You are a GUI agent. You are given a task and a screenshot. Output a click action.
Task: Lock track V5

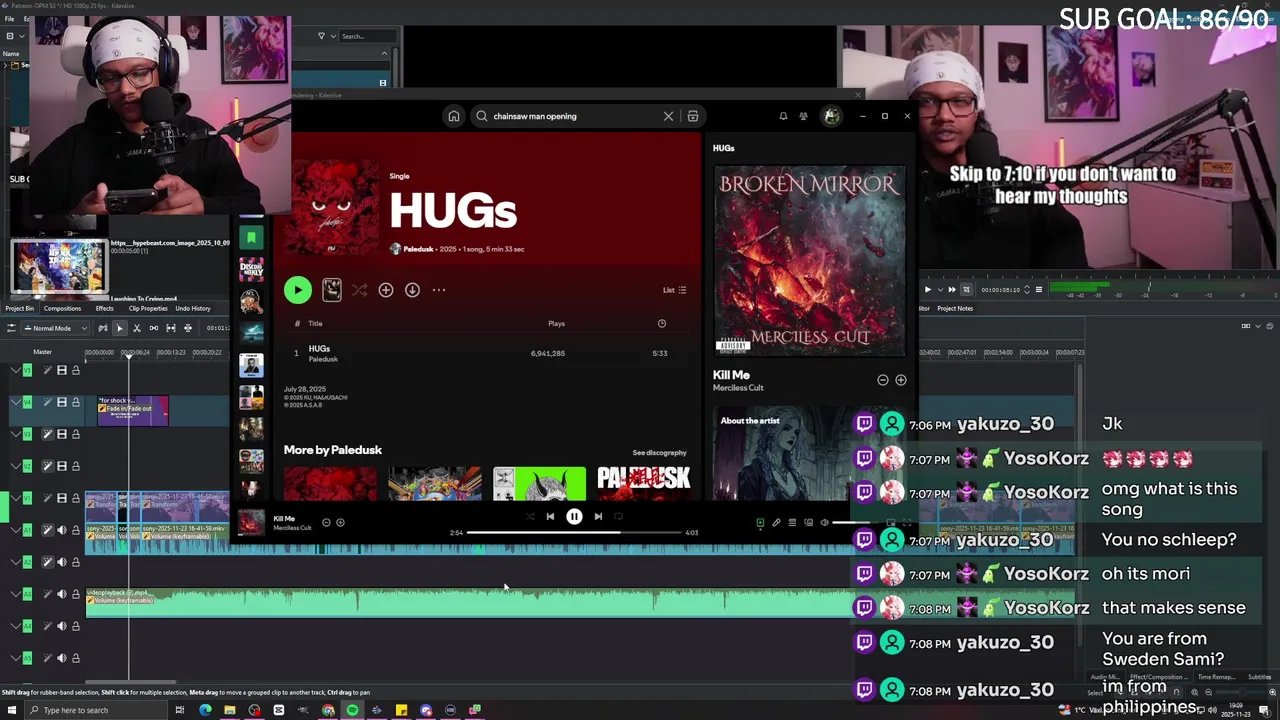pos(76,370)
